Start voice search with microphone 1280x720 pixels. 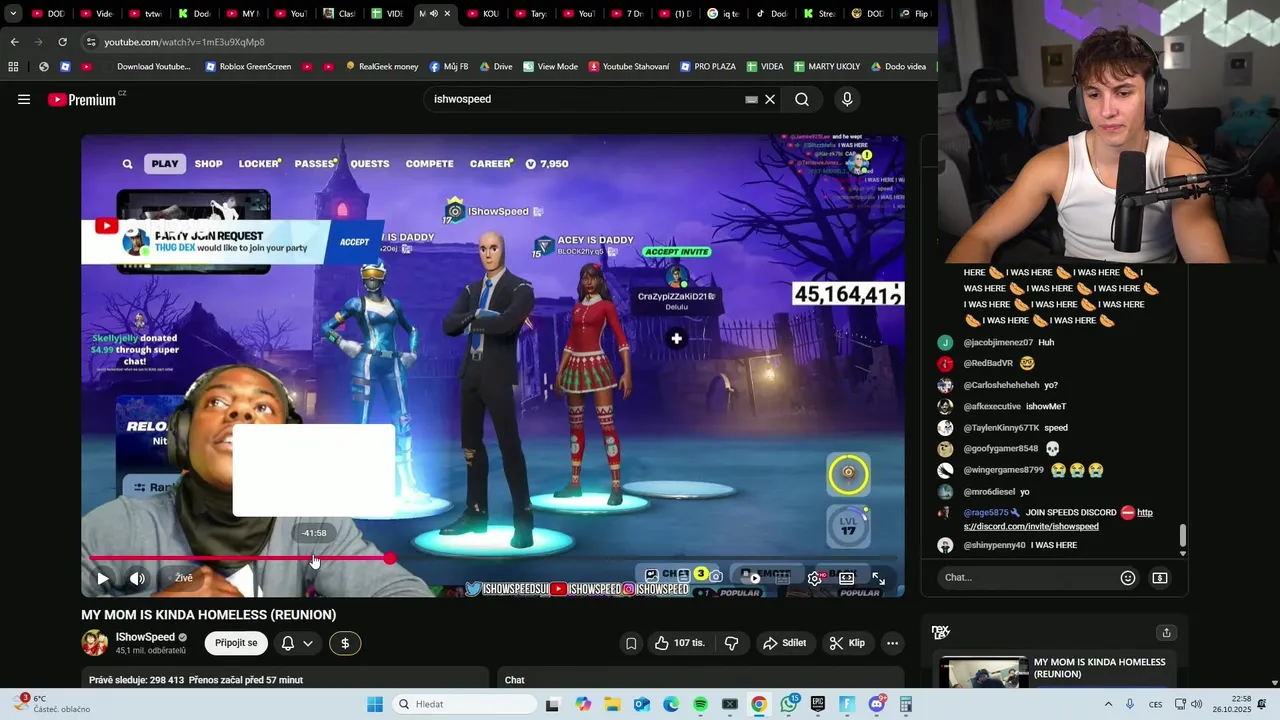[x=847, y=99]
